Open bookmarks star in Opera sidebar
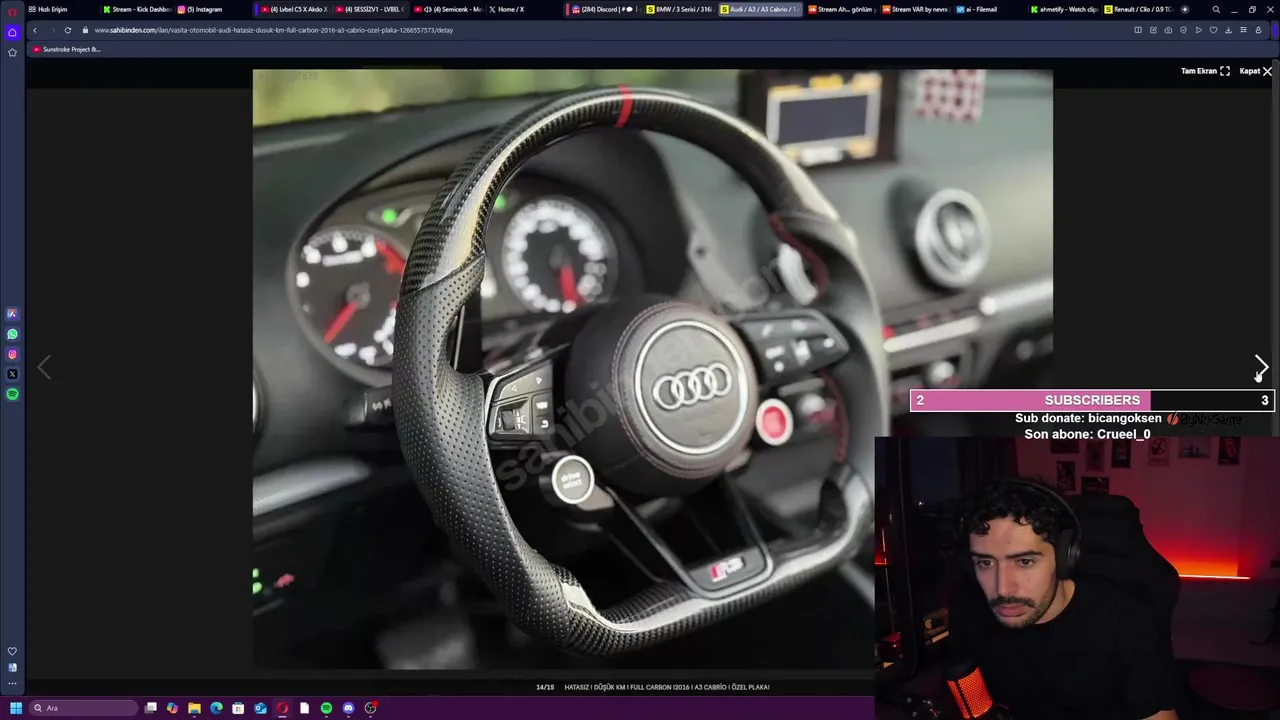 [x=12, y=52]
